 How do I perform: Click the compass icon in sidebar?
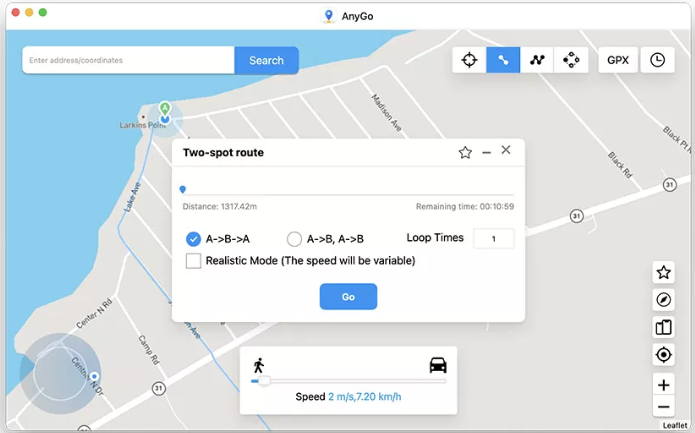click(x=664, y=300)
